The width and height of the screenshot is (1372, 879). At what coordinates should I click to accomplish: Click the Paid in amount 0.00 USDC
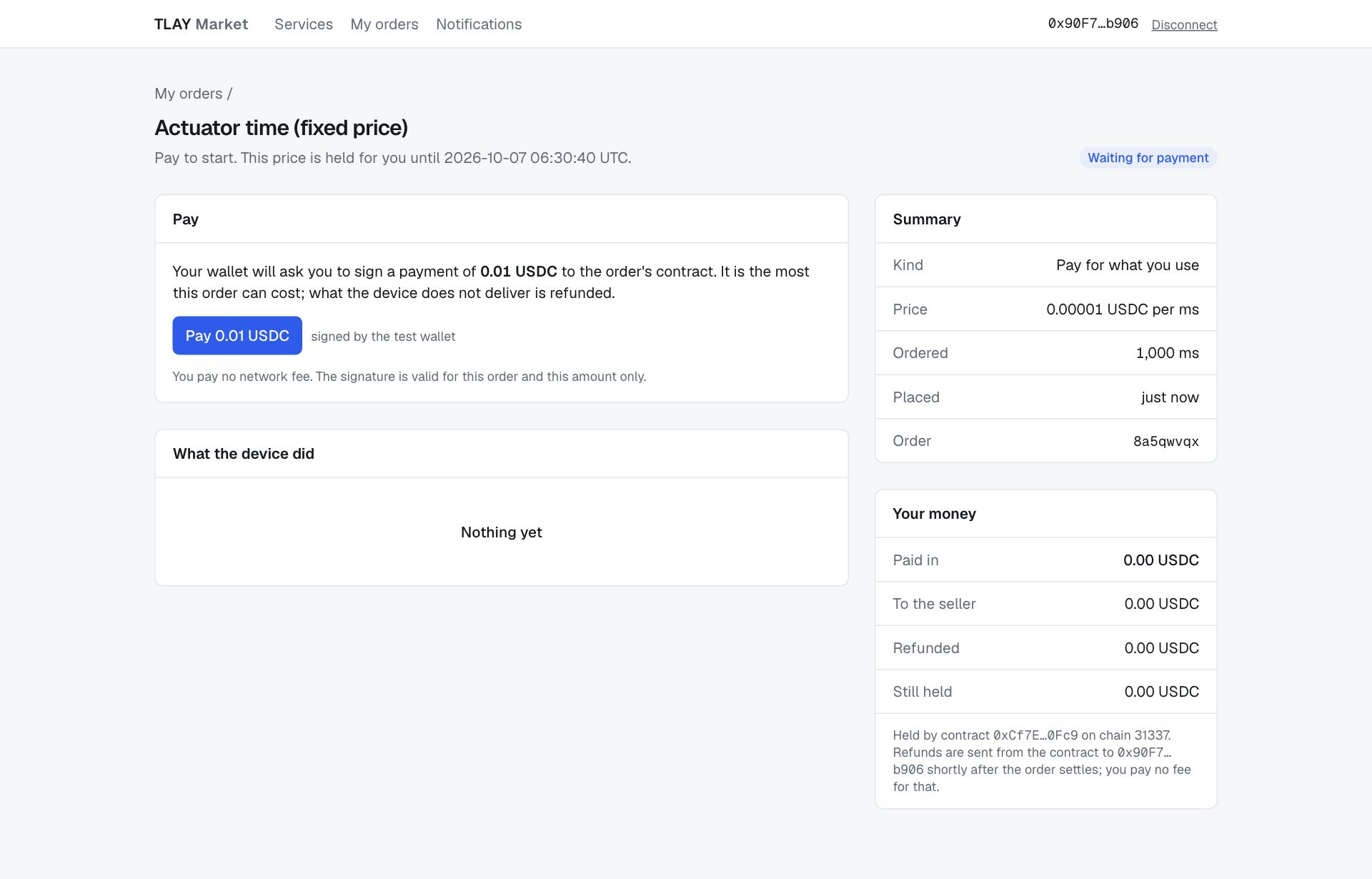click(1161, 560)
